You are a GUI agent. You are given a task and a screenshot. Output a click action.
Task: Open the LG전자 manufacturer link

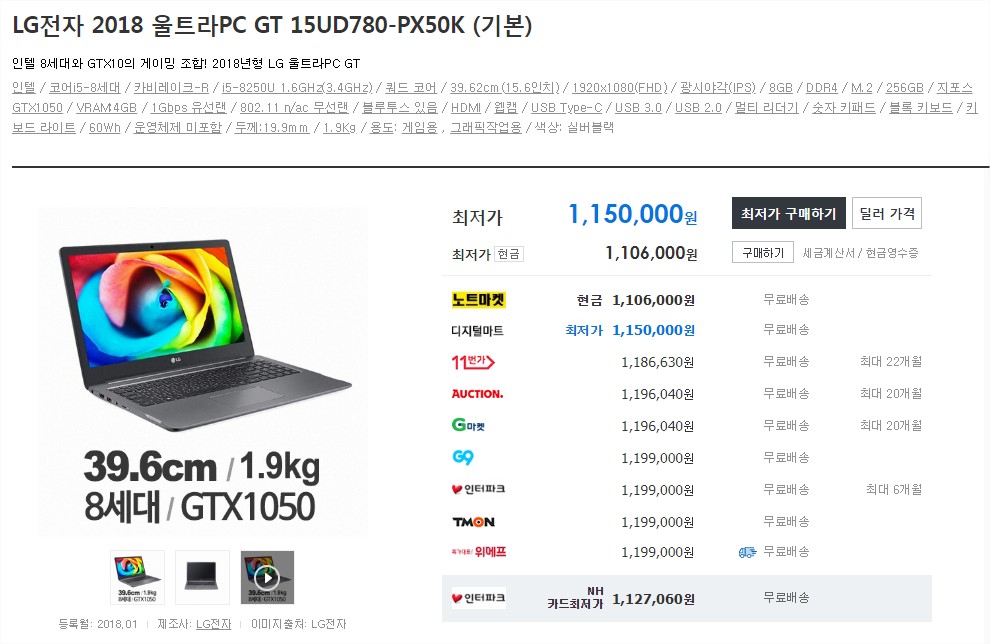click(x=213, y=624)
